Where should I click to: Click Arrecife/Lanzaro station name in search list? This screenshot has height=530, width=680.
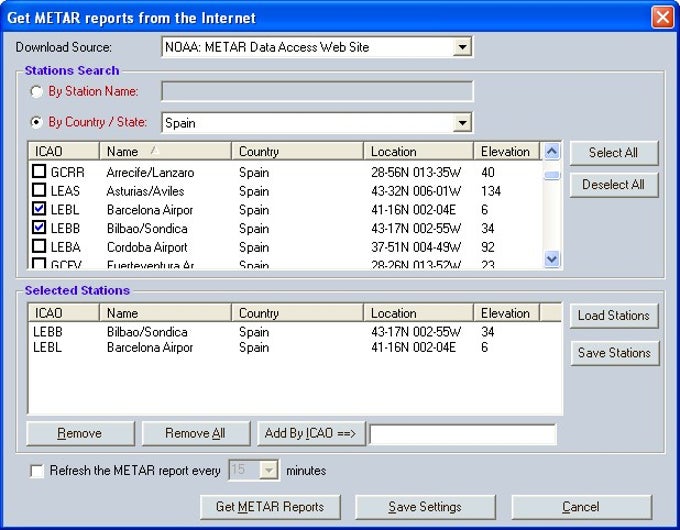[150, 173]
